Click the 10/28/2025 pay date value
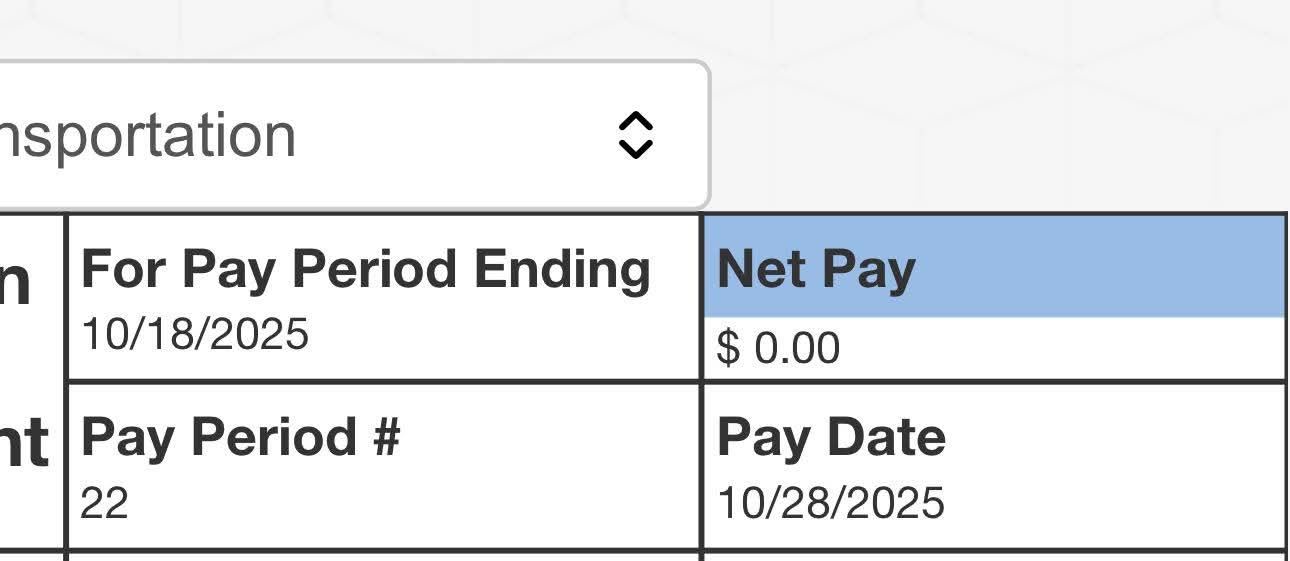The width and height of the screenshot is (1290, 561). tap(830, 502)
